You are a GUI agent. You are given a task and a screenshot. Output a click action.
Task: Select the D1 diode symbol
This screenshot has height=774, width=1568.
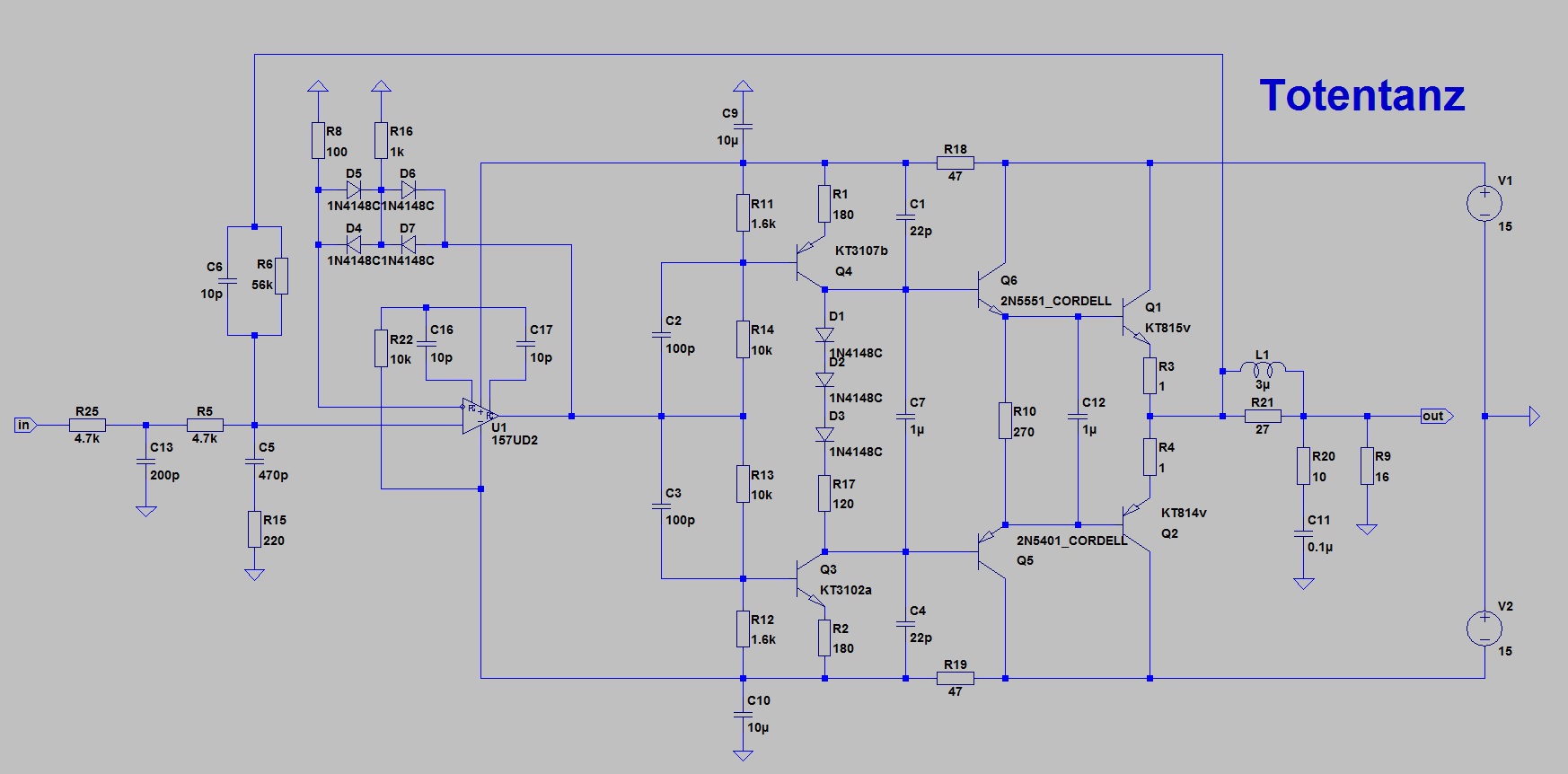click(x=824, y=335)
